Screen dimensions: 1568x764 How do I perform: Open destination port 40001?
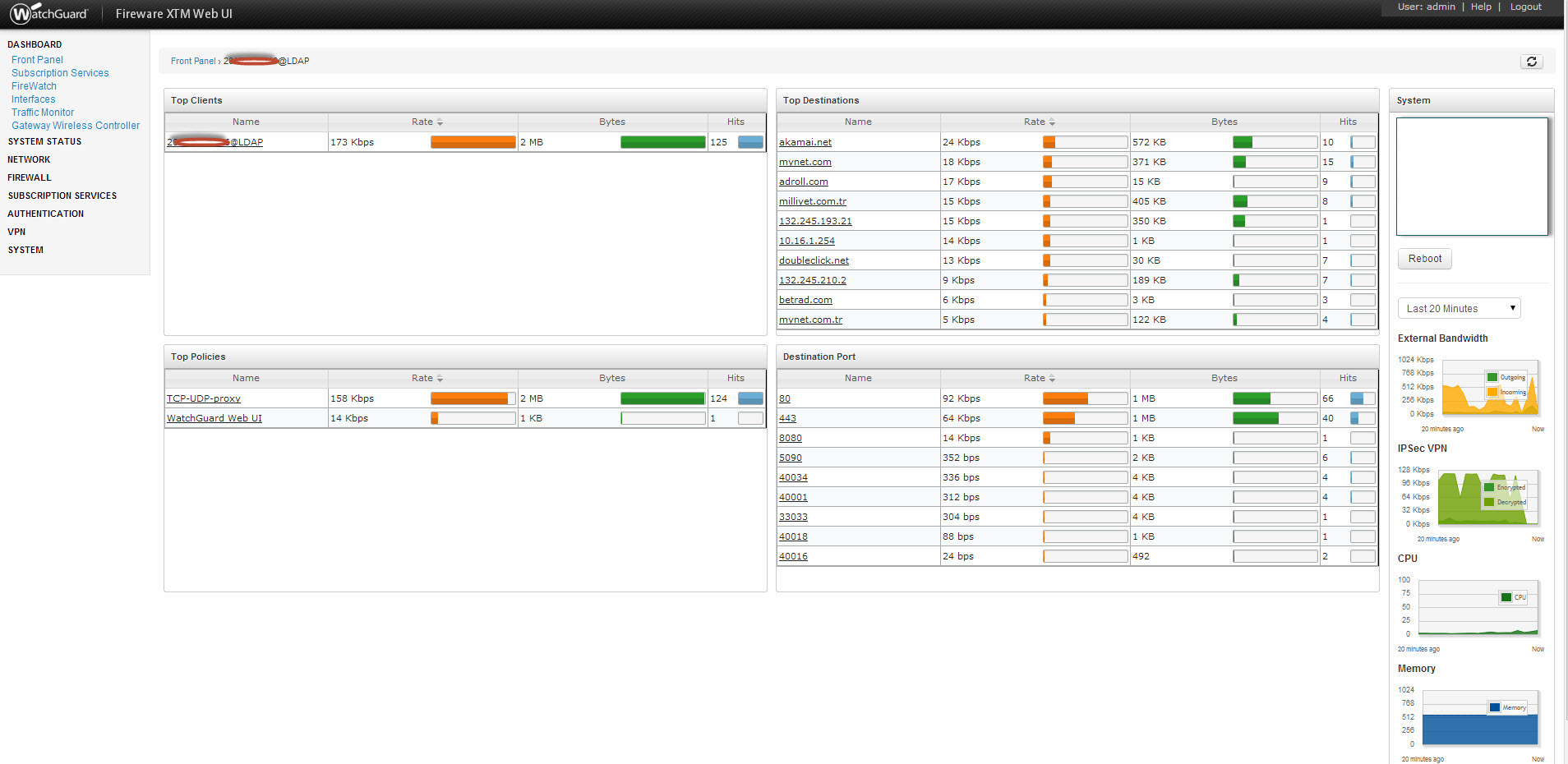[793, 497]
